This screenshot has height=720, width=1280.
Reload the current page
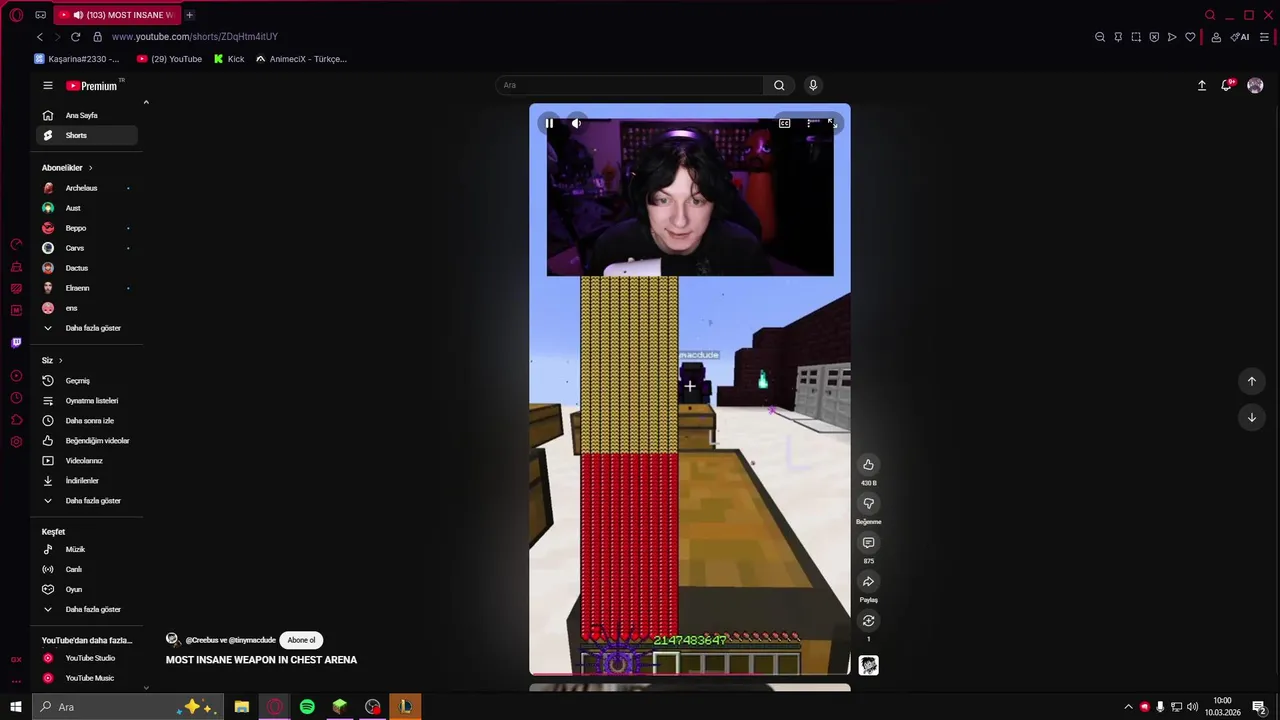coord(75,37)
